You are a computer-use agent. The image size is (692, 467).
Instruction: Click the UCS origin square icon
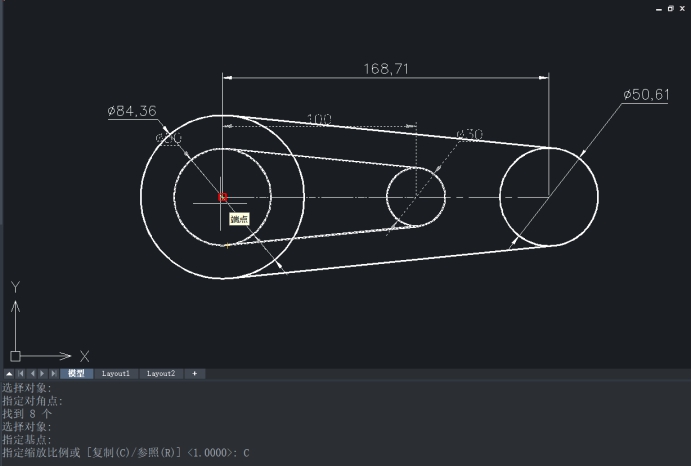pos(15,355)
